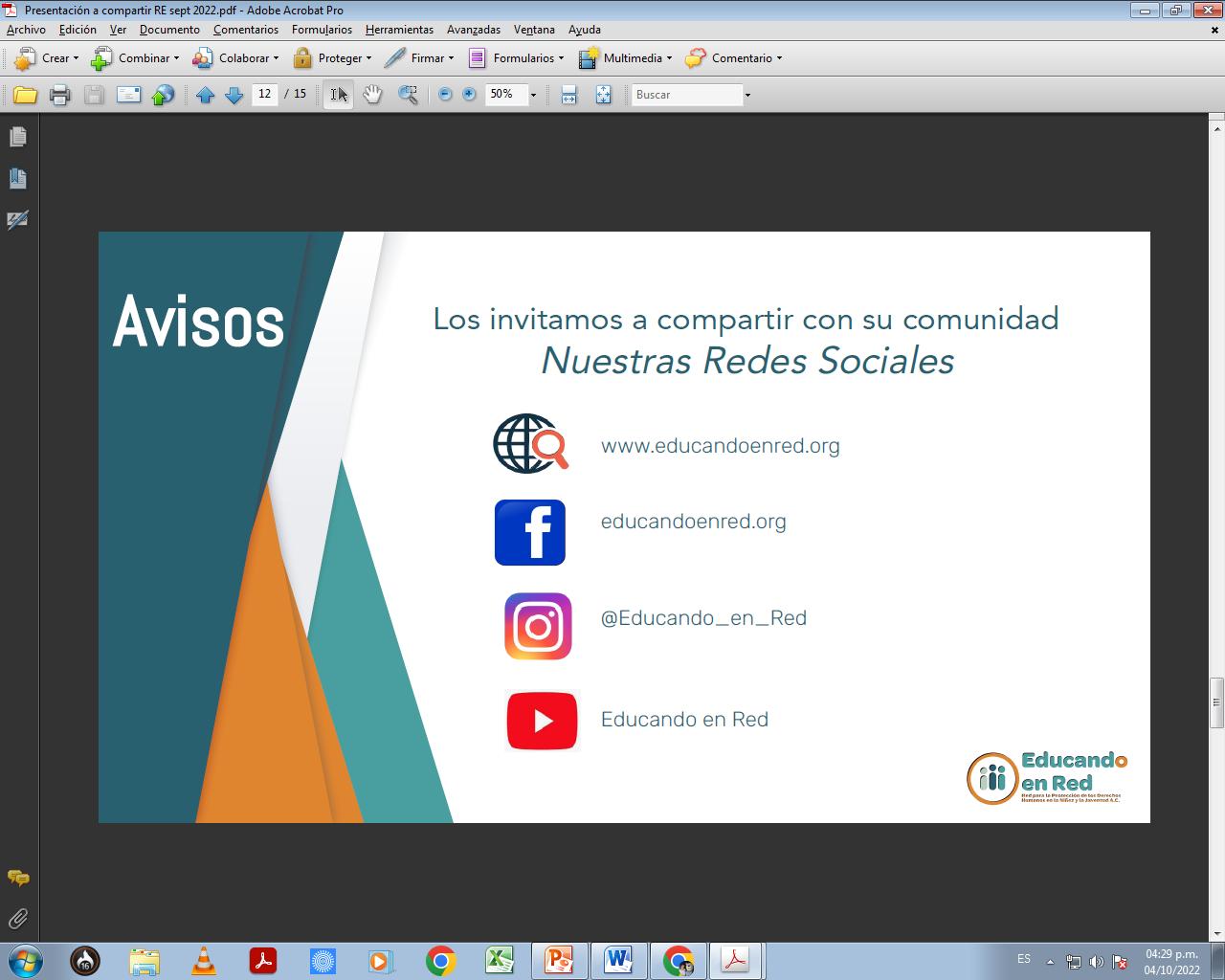The image size is (1225, 980).
Task: Open the Signatures panel in the left sidebar
Action: 17,220
